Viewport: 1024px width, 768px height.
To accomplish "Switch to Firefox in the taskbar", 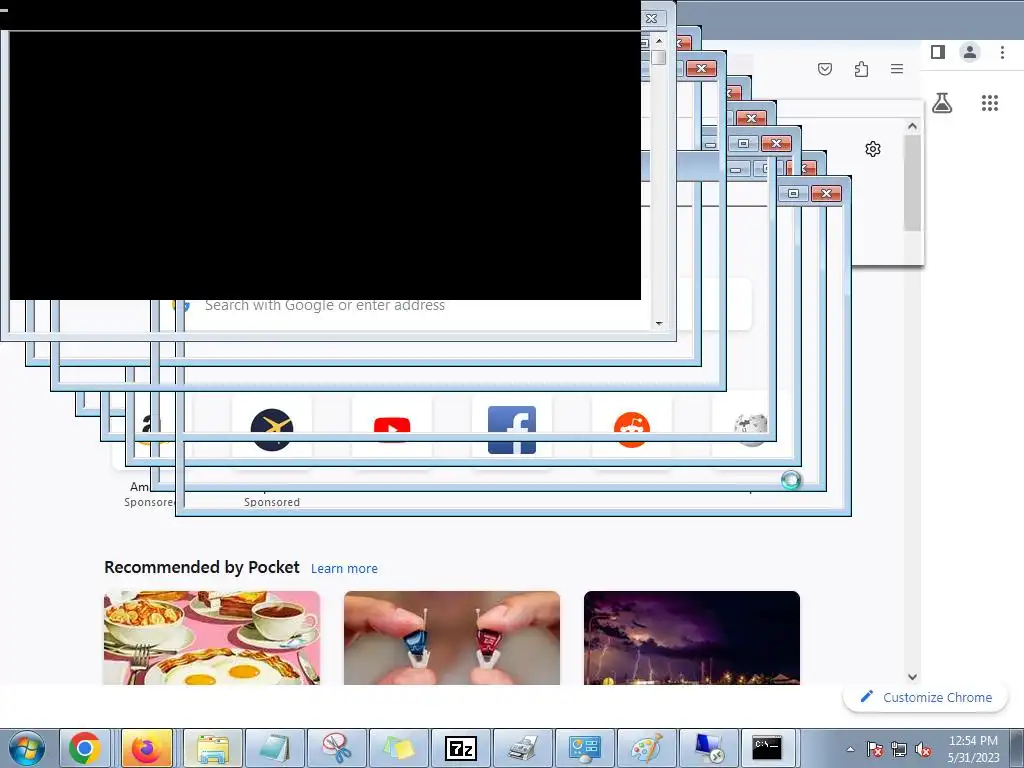I will pos(147,748).
